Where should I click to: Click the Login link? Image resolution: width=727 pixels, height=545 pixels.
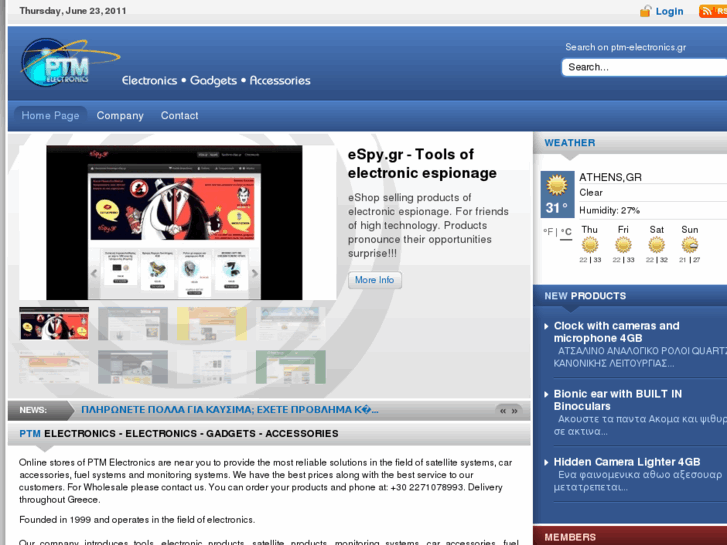coord(669,12)
